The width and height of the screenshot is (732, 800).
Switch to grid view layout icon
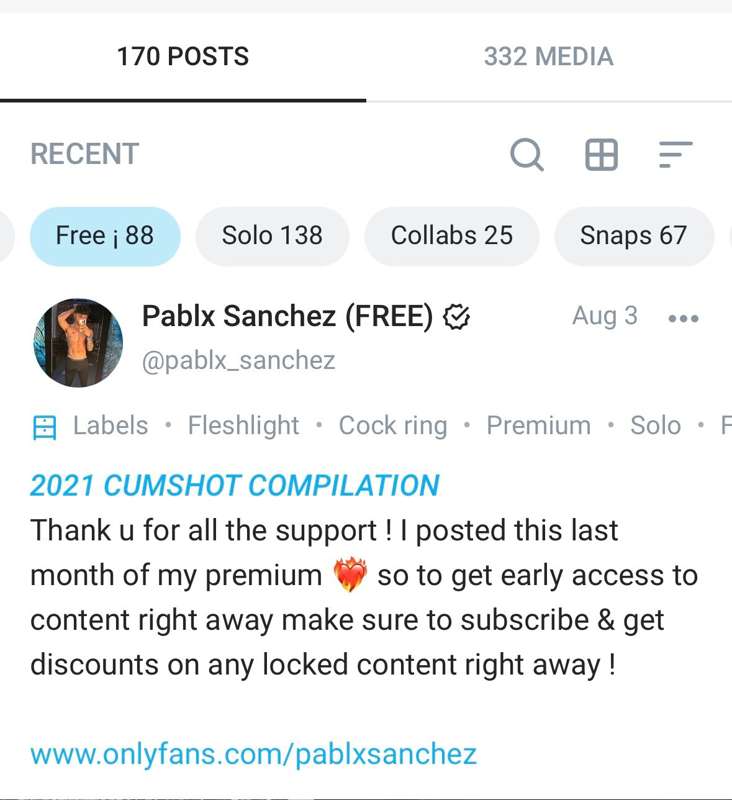pyautogui.click(x=601, y=155)
